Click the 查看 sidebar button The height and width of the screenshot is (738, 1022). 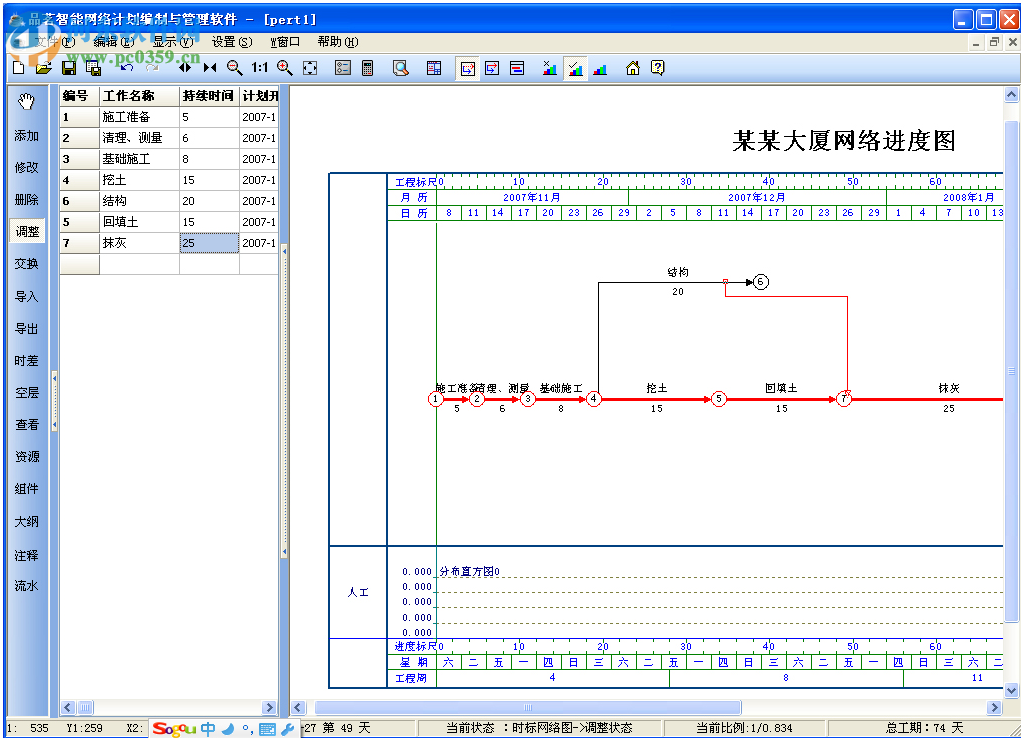coord(27,424)
